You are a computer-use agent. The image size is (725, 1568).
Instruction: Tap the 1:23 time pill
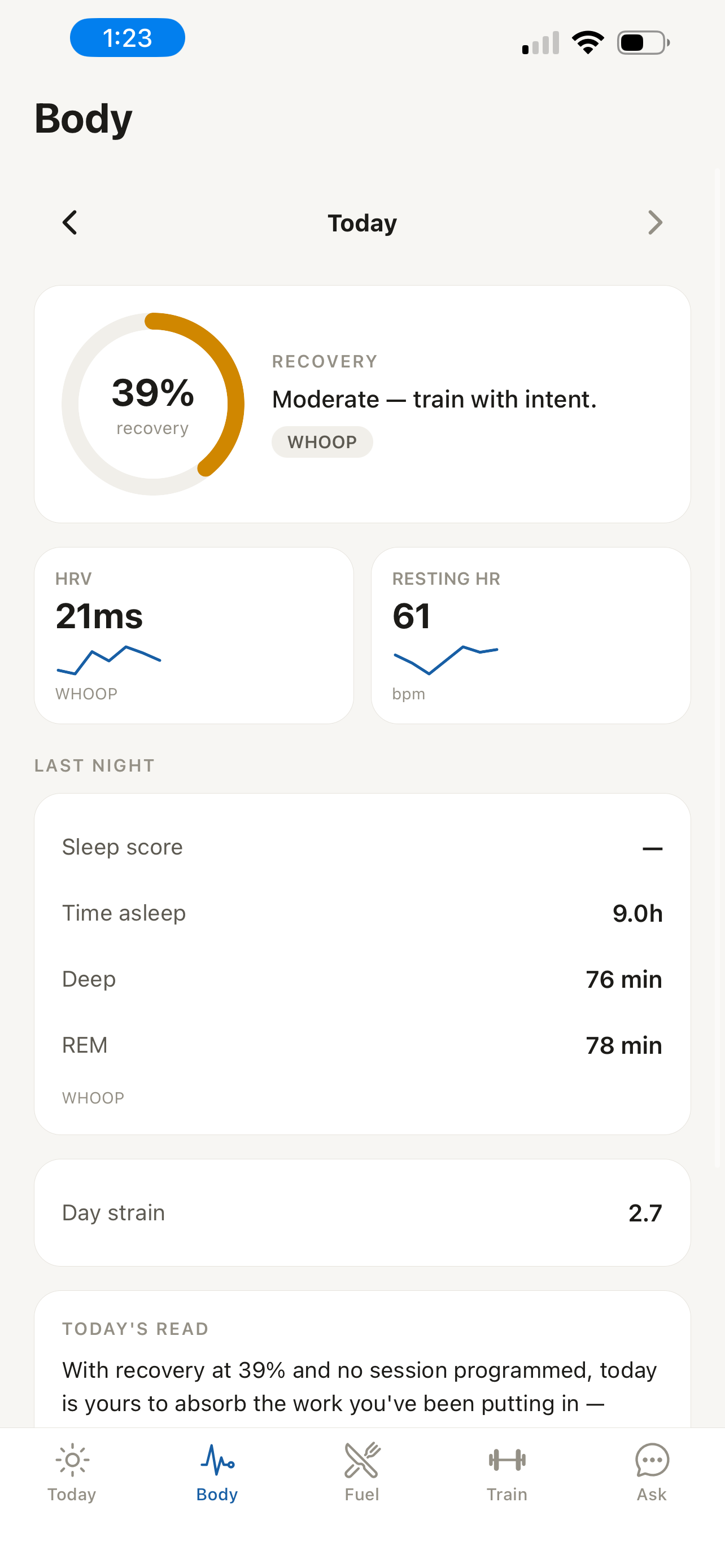click(127, 38)
